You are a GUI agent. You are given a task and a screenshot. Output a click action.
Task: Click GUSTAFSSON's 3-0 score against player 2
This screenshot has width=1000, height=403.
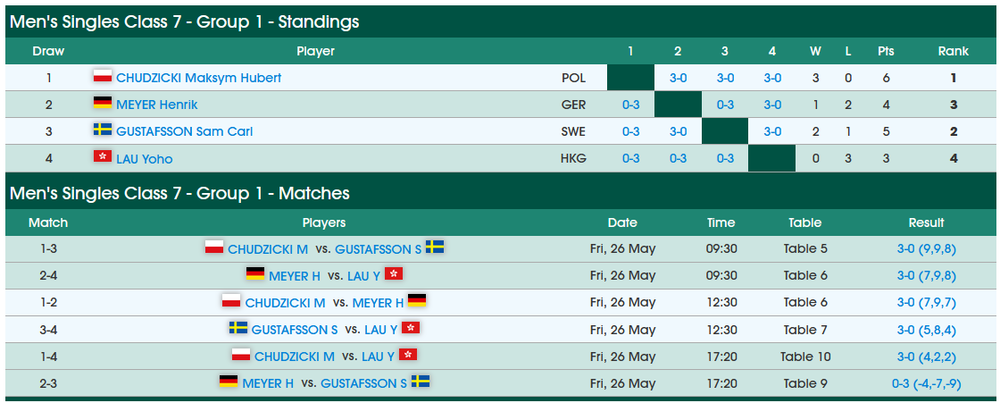click(x=678, y=131)
